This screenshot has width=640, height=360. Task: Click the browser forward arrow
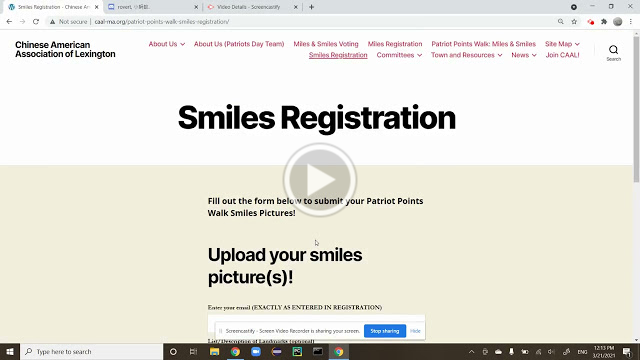tap(22, 22)
